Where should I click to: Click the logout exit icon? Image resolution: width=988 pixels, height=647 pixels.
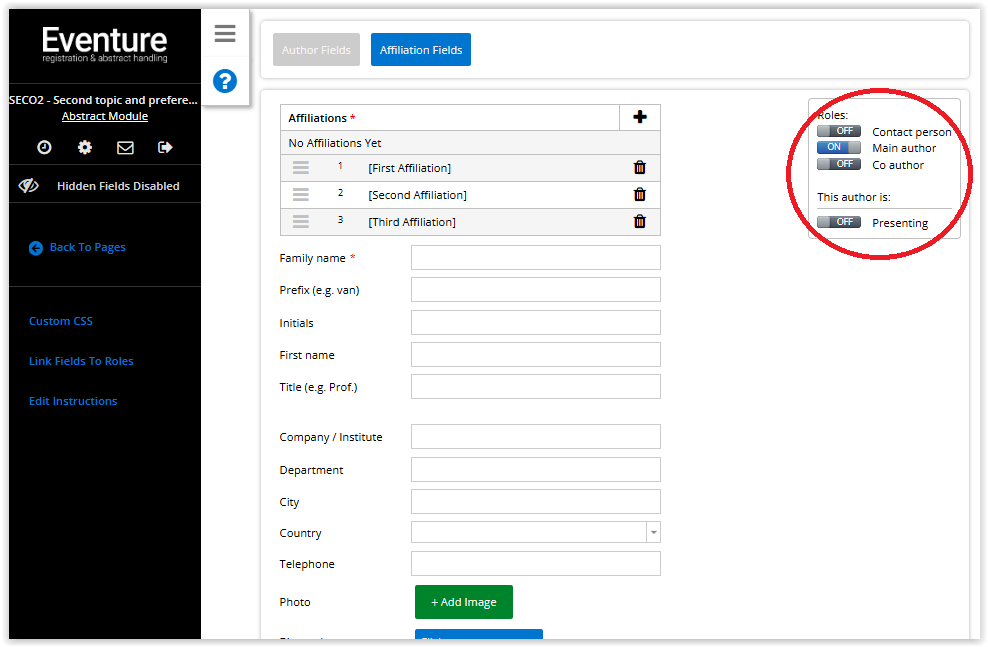(165, 147)
